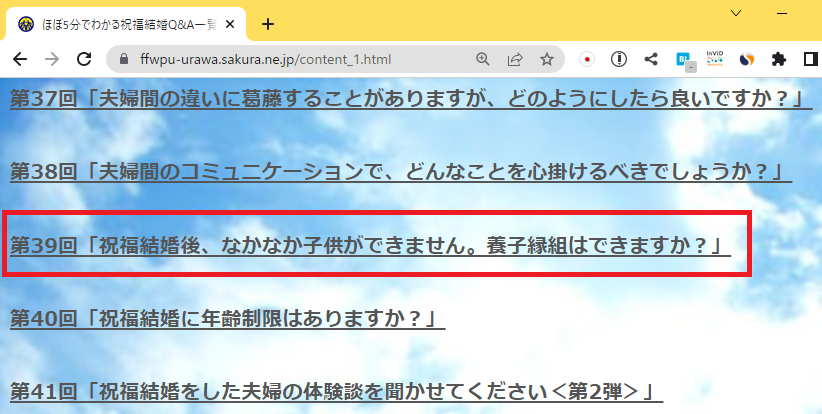The width and height of the screenshot is (822, 414).
Task: Open the 第41回 体験談 第2弾 link
Action: point(337,391)
